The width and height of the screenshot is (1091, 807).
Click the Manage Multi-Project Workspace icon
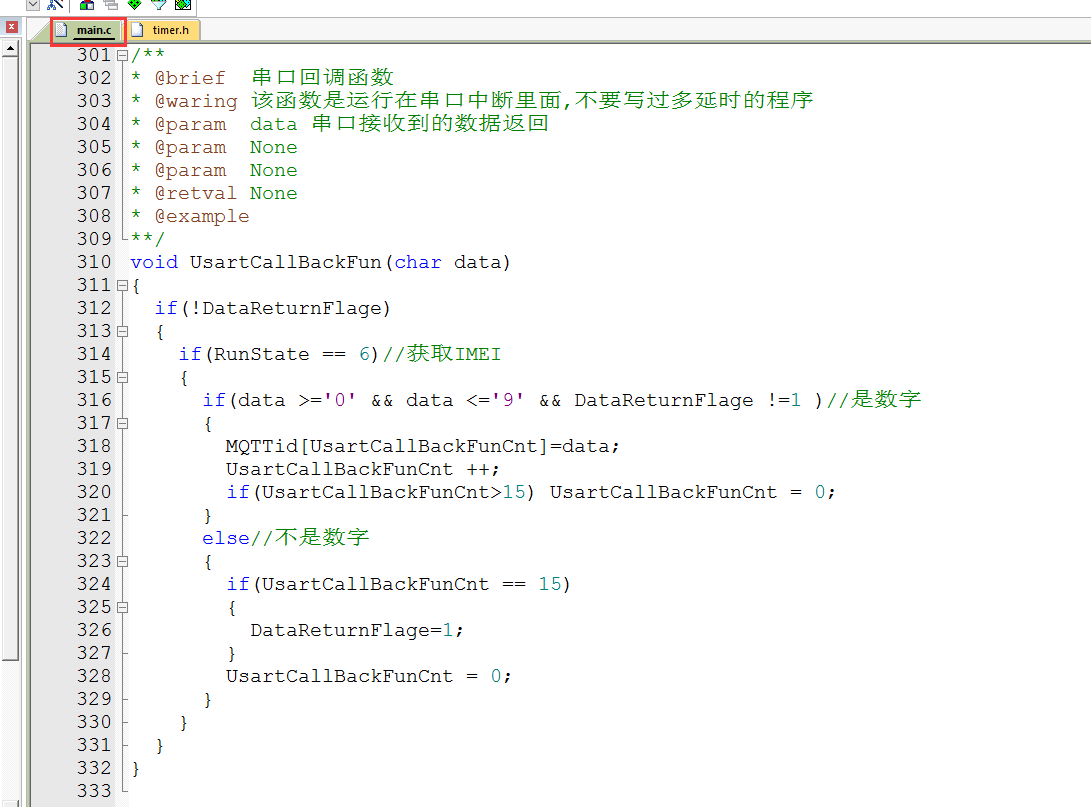coord(110,4)
